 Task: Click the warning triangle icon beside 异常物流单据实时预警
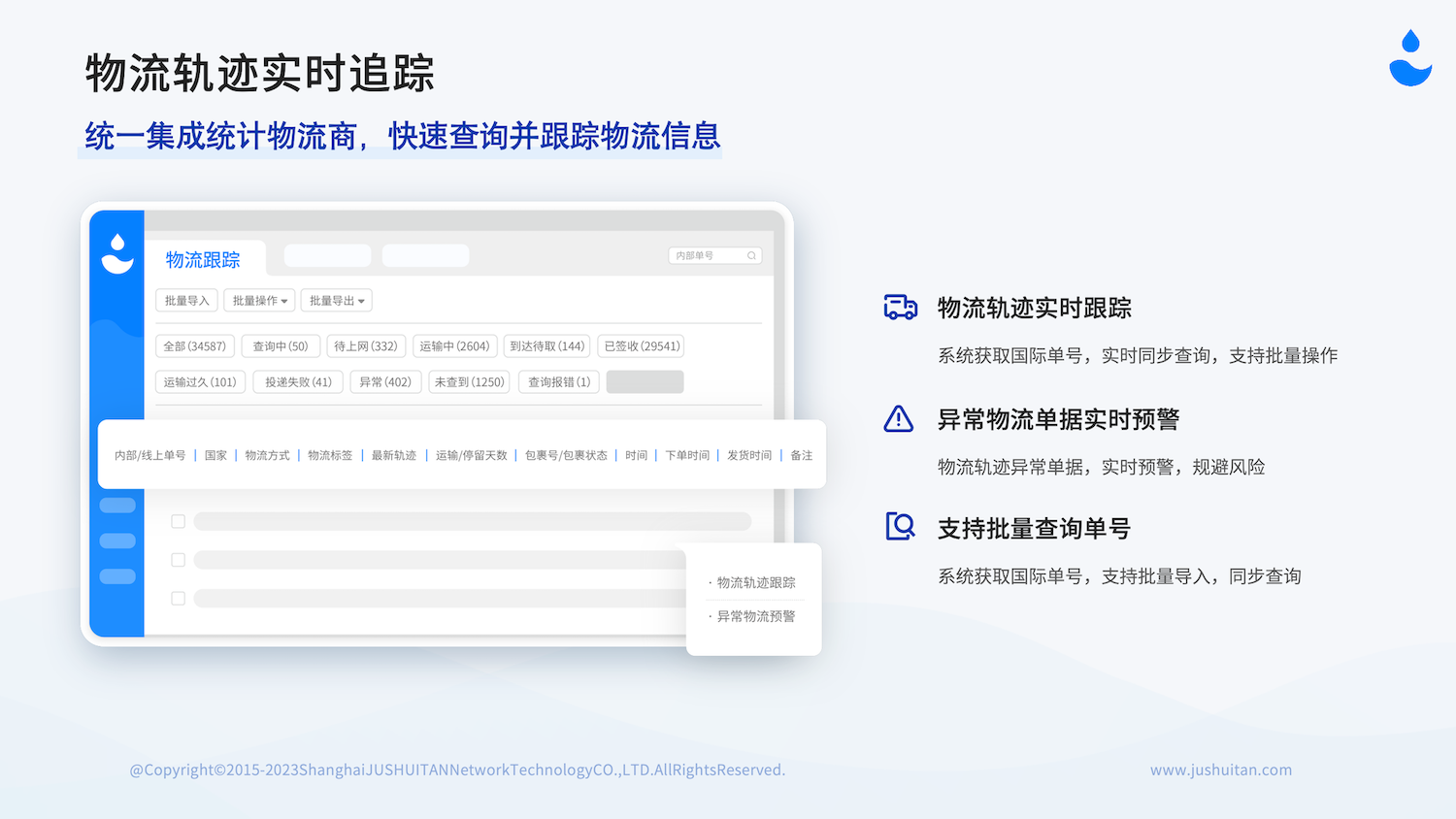point(899,419)
